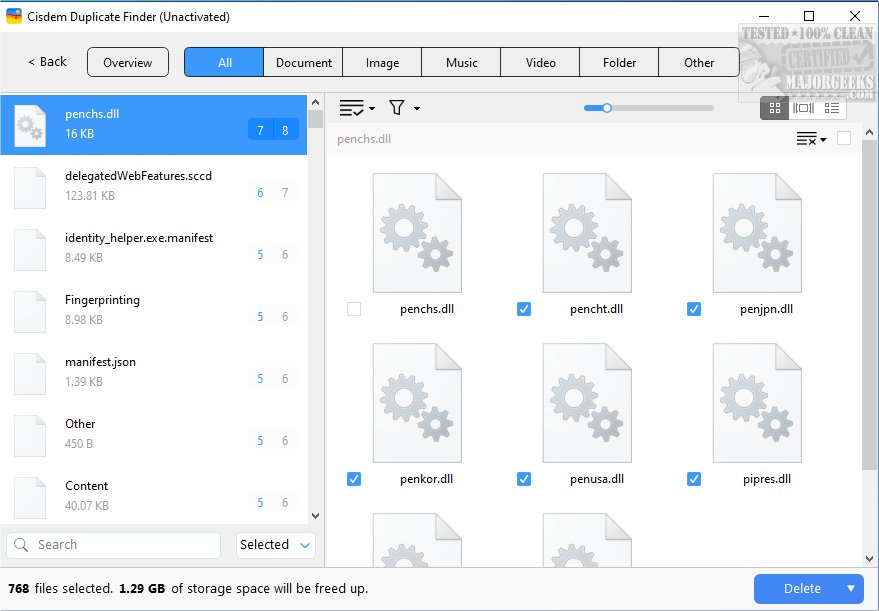Go back using the Back button
The width and height of the screenshot is (879, 611).
pyautogui.click(x=47, y=62)
